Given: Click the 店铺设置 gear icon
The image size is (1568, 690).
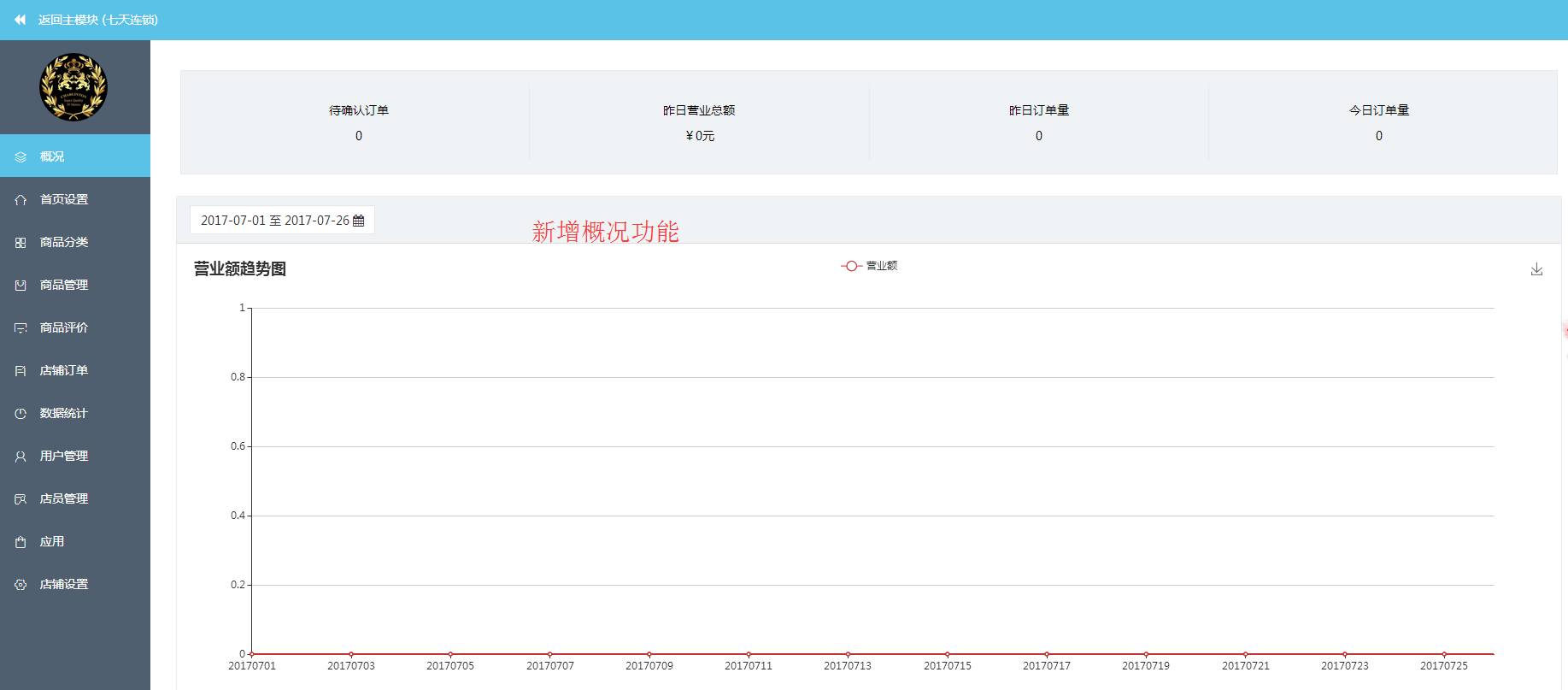Looking at the screenshot, I should tap(21, 585).
